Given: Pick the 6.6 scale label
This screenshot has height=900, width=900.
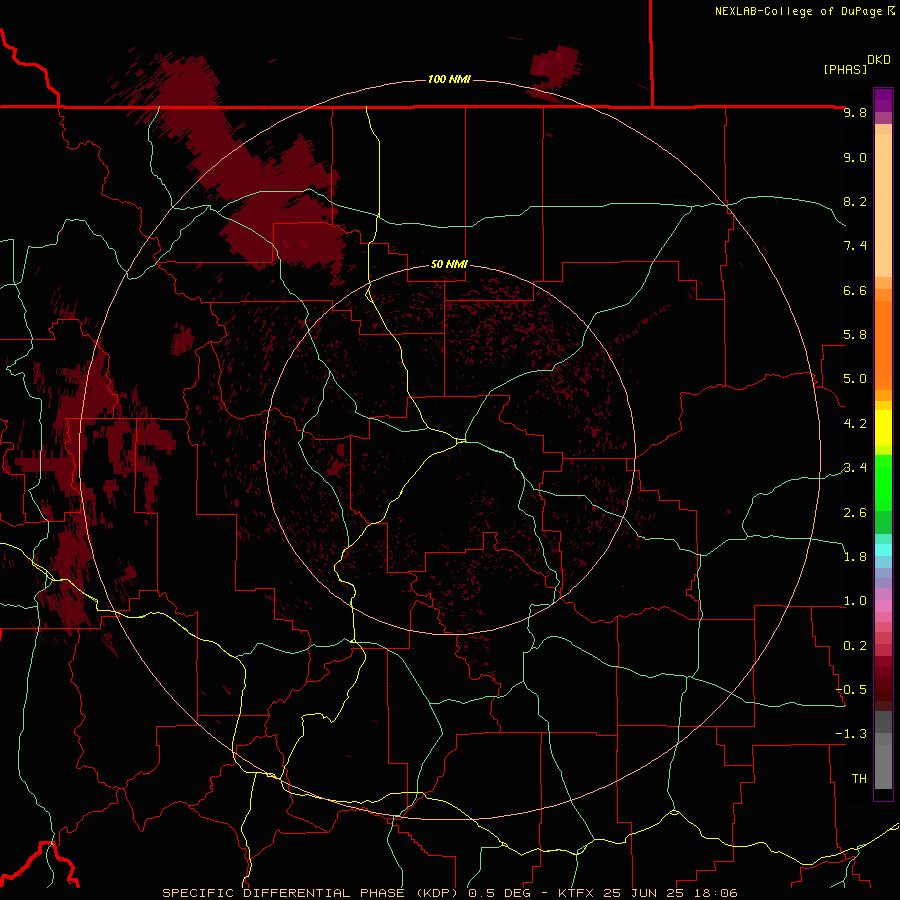Looking at the screenshot, I should tap(855, 290).
